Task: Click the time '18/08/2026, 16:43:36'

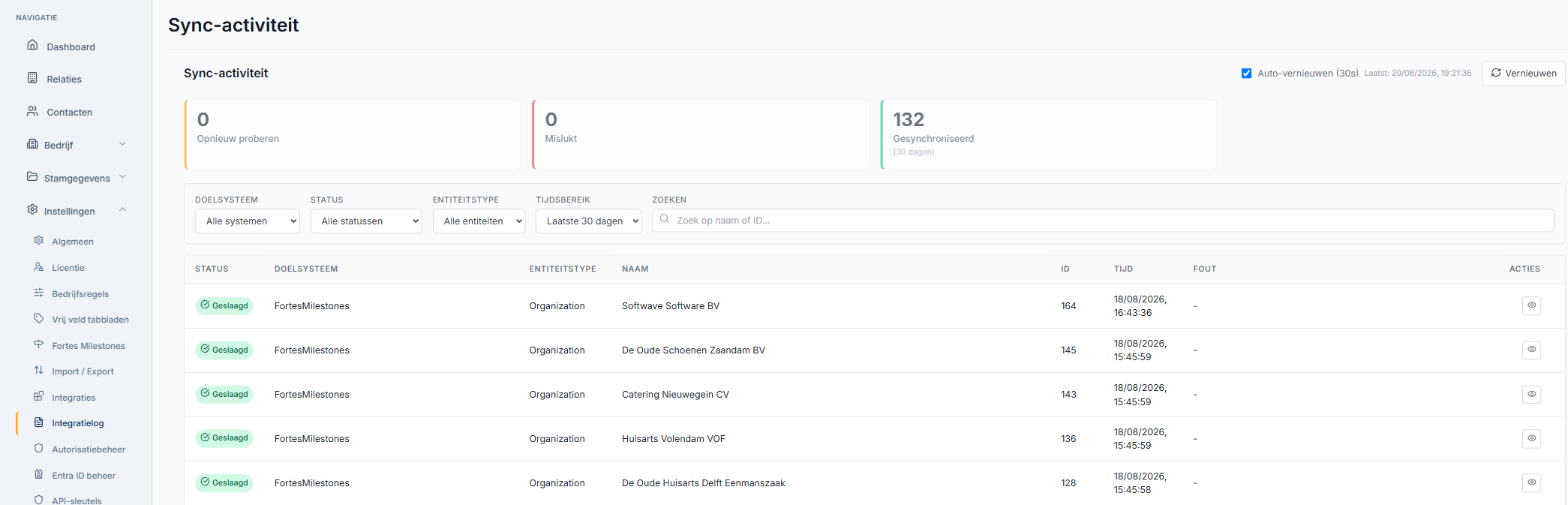Action: pos(1139,305)
